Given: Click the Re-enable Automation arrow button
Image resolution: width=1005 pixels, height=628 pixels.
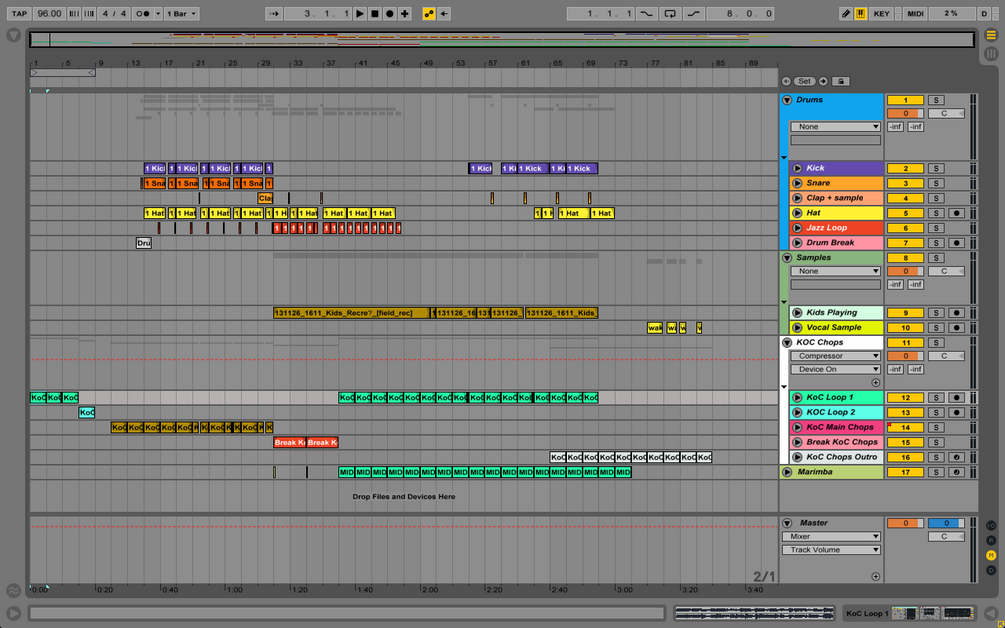Looking at the screenshot, I should tap(444, 13).
